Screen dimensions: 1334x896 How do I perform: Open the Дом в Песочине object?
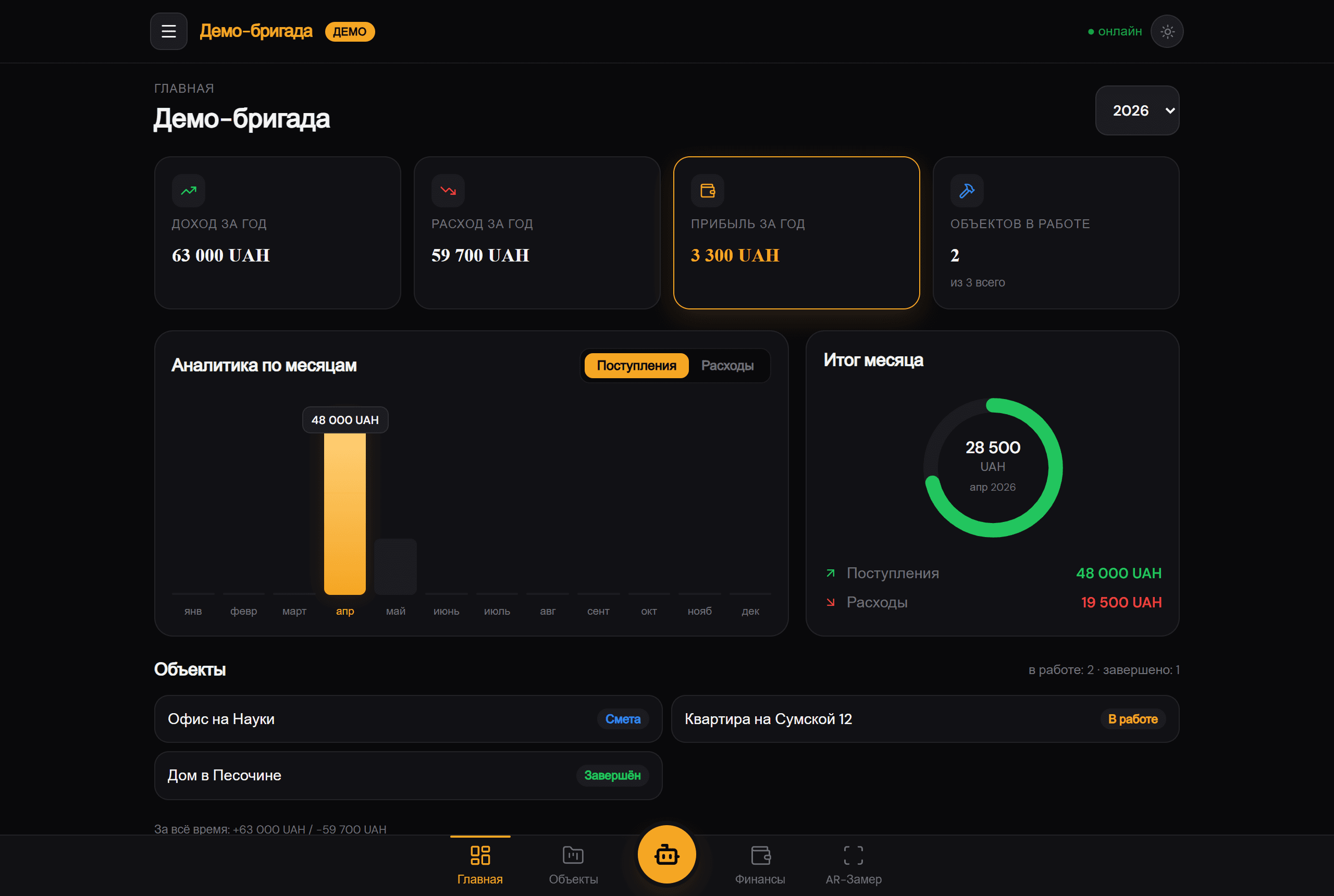408,776
